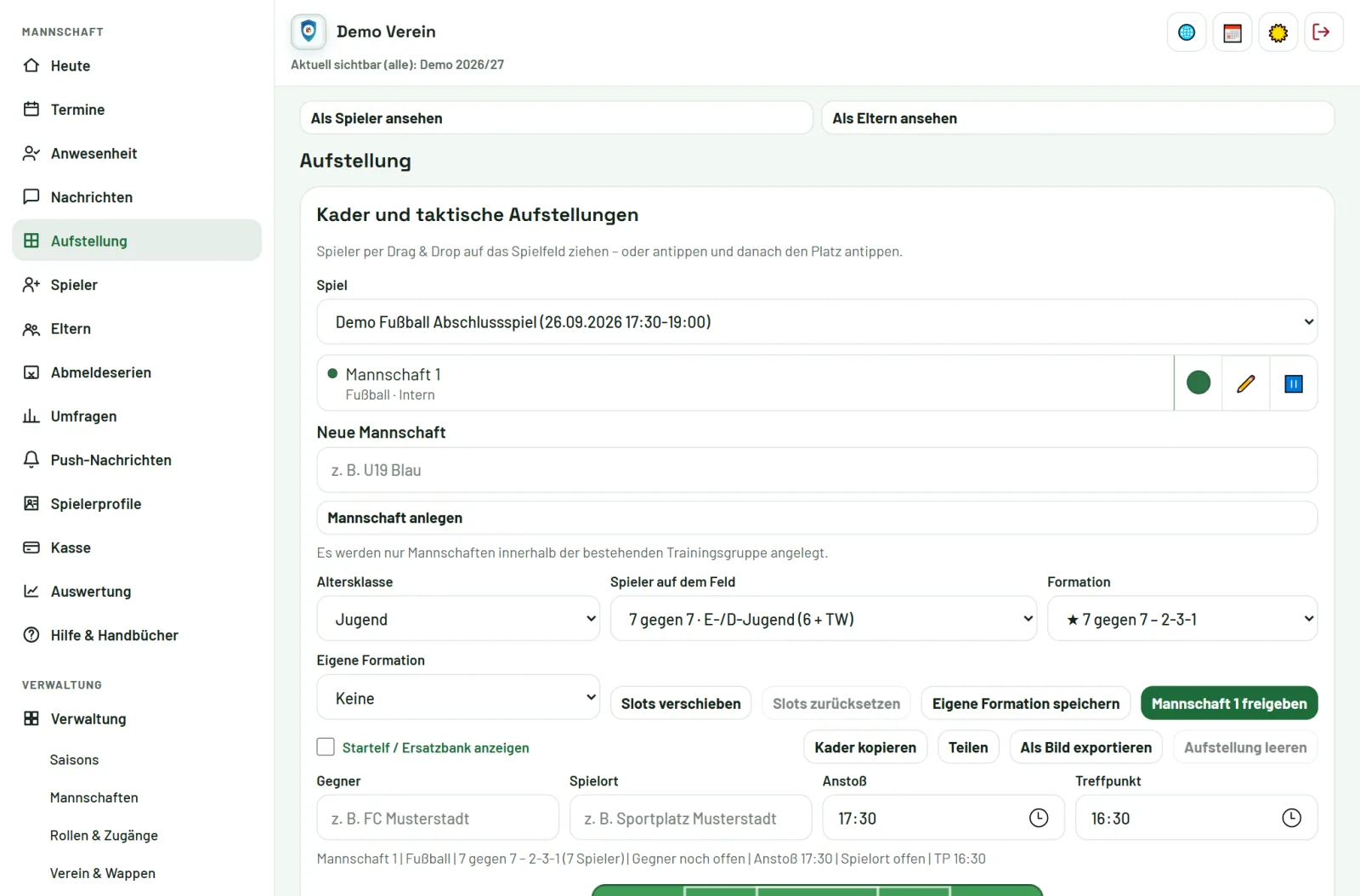Open the Spieler auf dem Feld dropdown
This screenshot has height=896, width=1360.
pyautogui.click(x=824, y=619)
